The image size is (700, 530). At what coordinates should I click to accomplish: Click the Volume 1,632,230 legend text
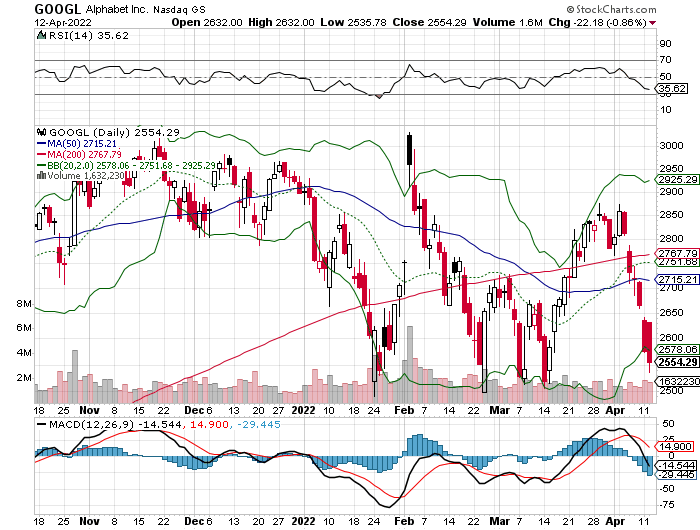[86, 175]
